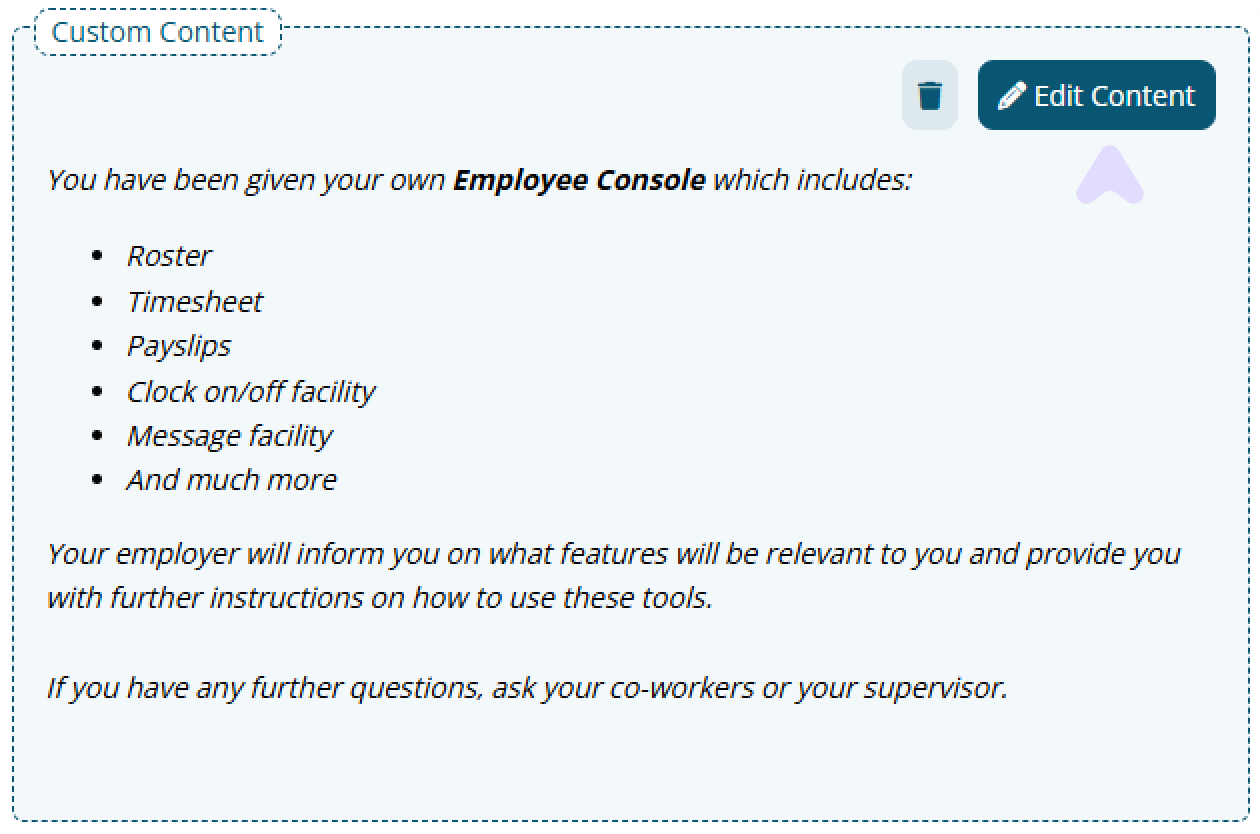
Task: Click the 'Your employer will inform you' line
Action: click(x=614, y=554)
